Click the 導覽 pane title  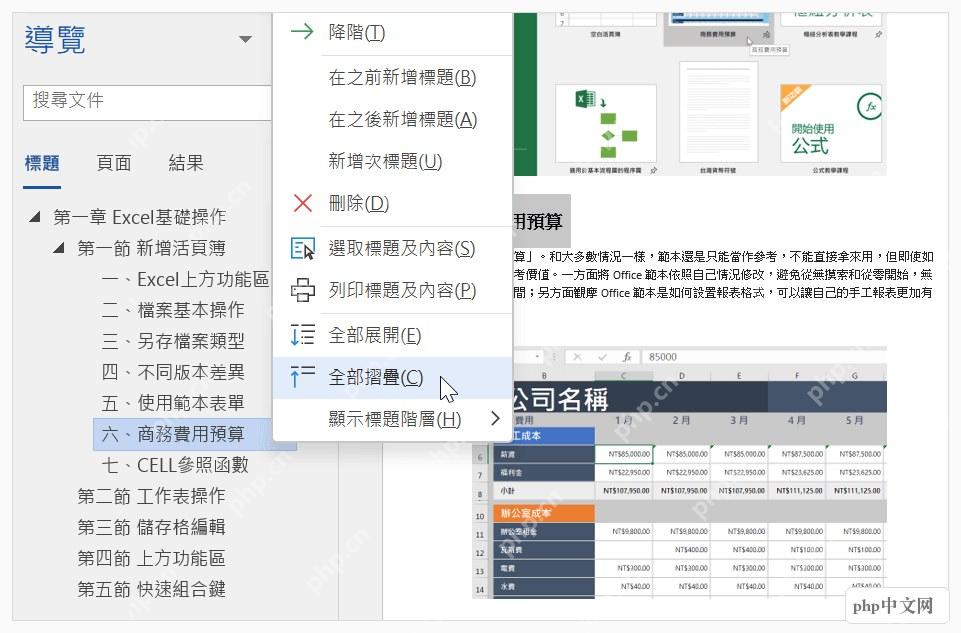pyautogui.click(x=54, y=40)
